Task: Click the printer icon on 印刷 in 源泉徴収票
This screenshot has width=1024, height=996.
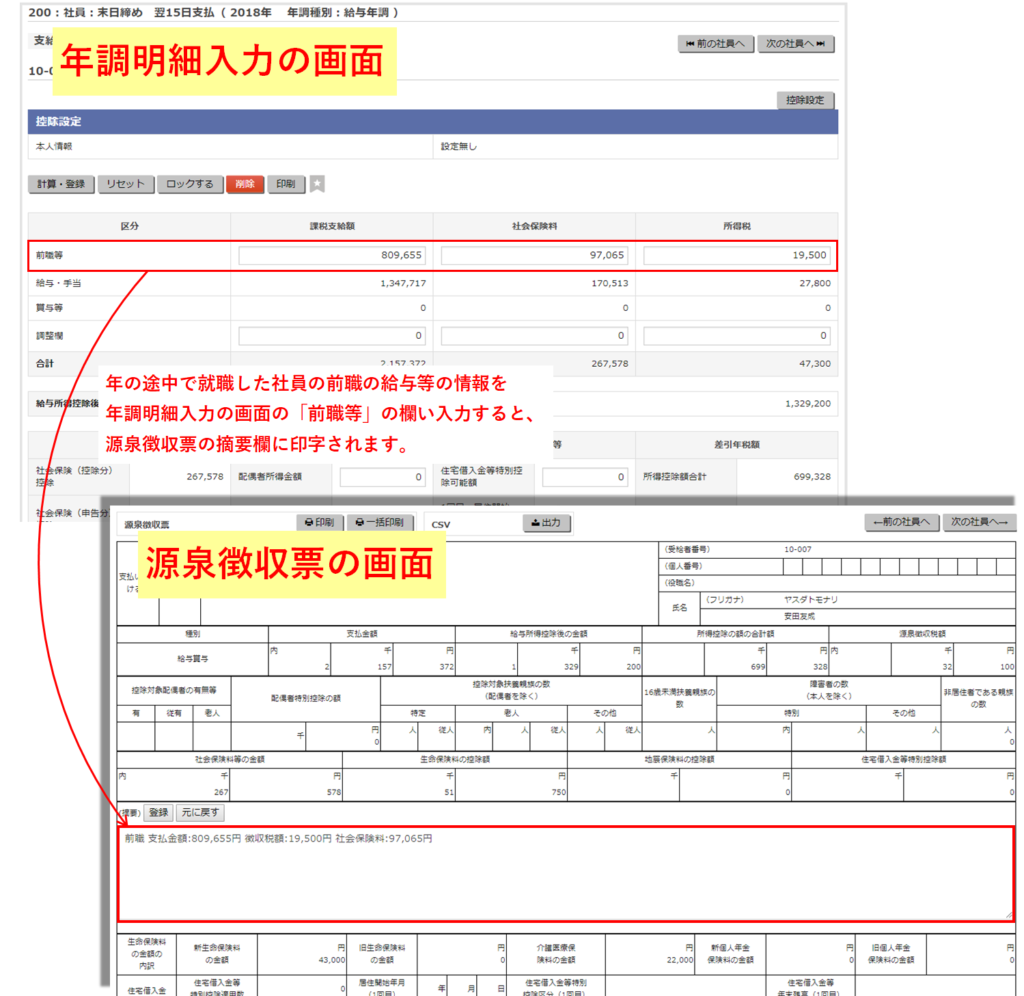Action: click(x=309, y=522)
